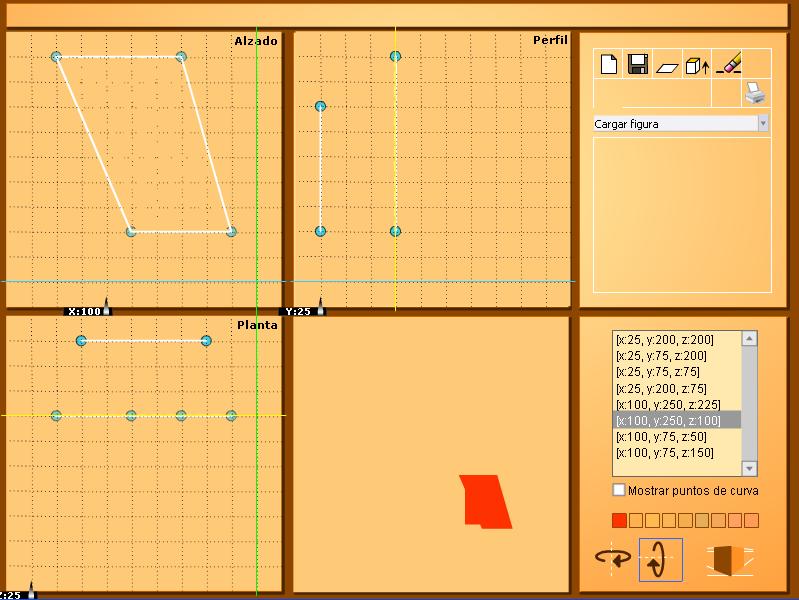The image size is (799, 600).
Task: Click the Y:25 slider marker
Action: point(321,307)
